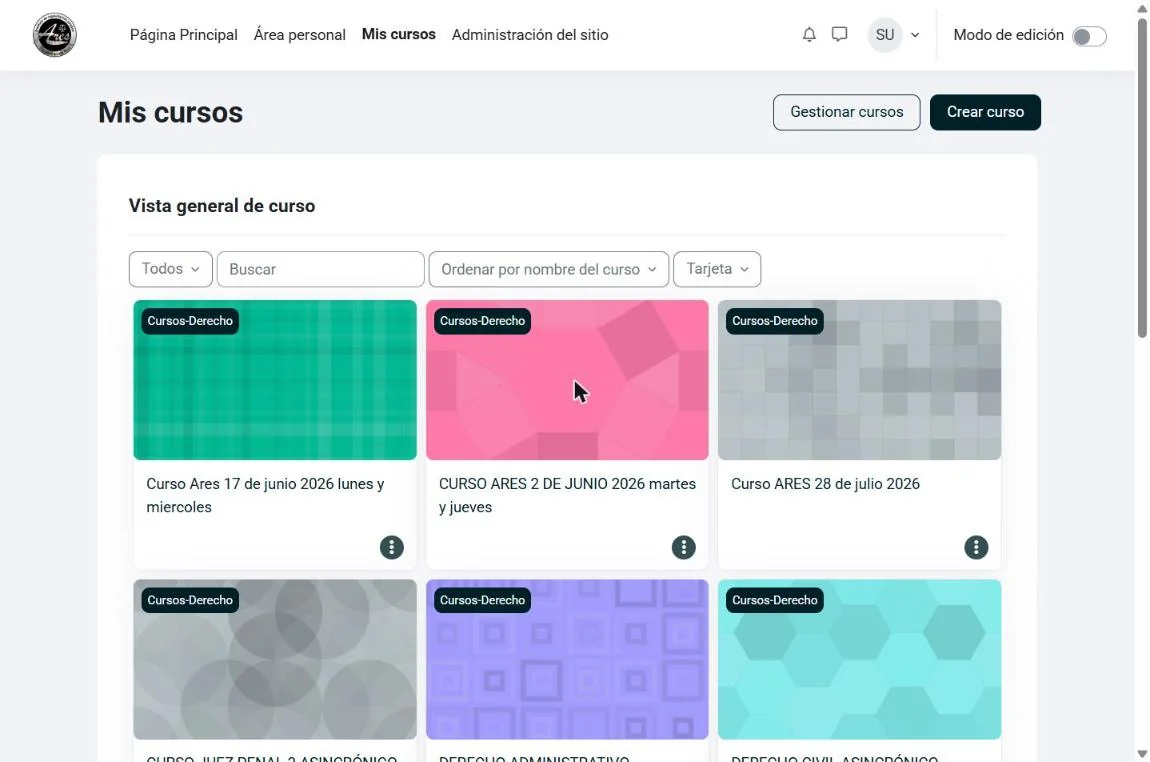
Task: Click Cursos-Derecho badge on teal hexagon card
Action: [x=774, y=600]
